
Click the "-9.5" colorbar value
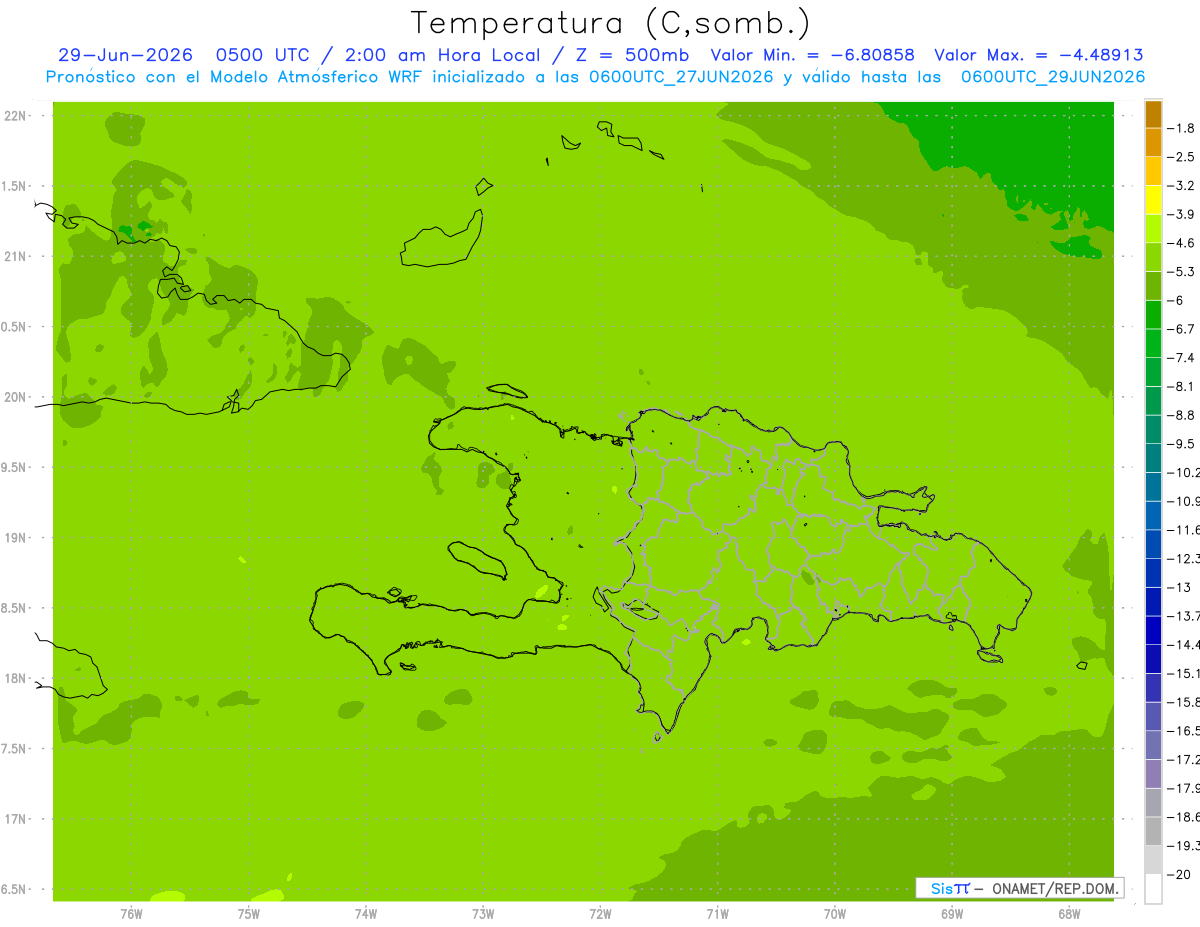point(1182,443)
